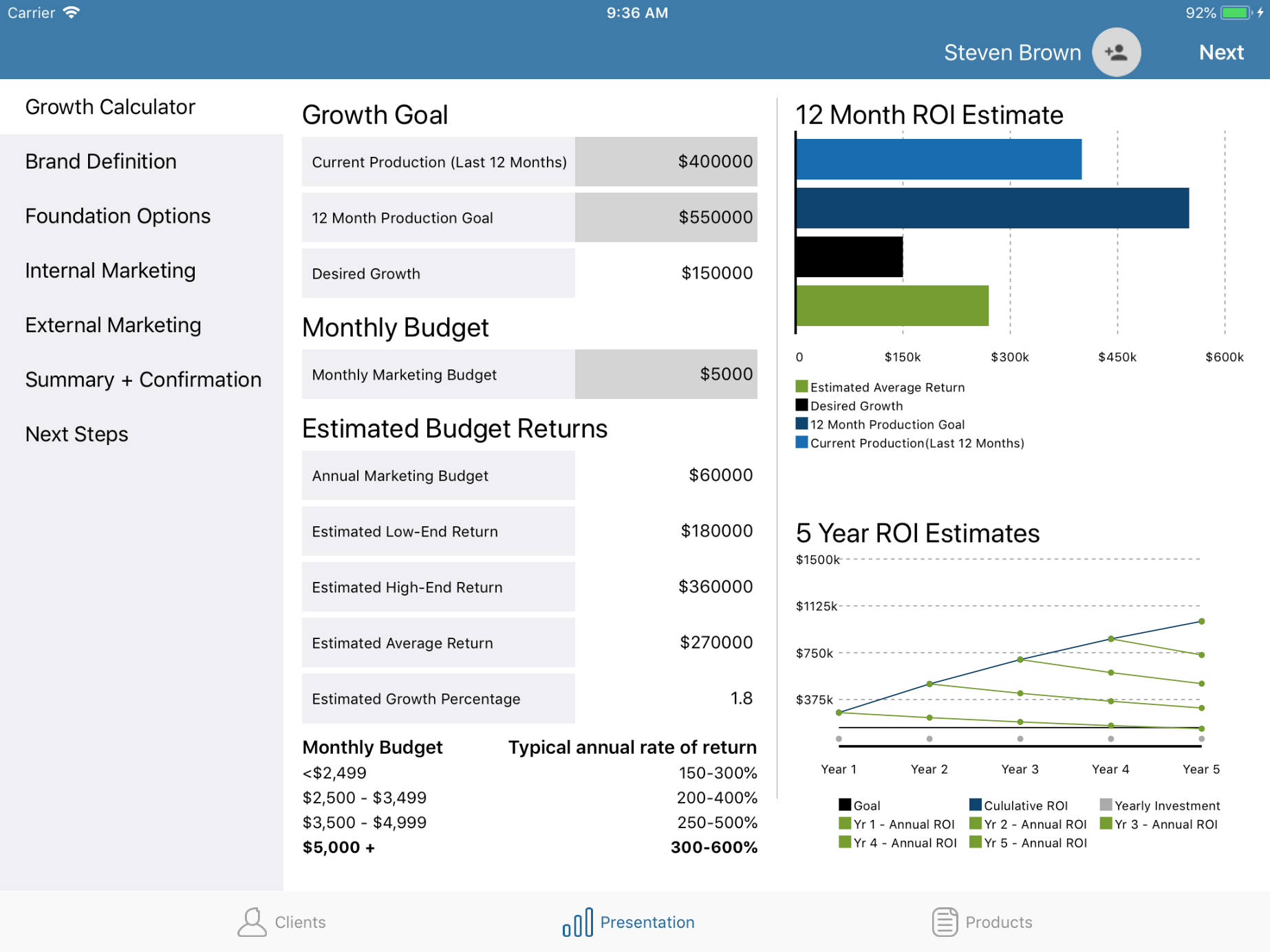Image resolution: width=1270 pixels, height=952 pixels.
Task: Tap Year 5 Cumulative ROI data point
Action: point(1201,621)
